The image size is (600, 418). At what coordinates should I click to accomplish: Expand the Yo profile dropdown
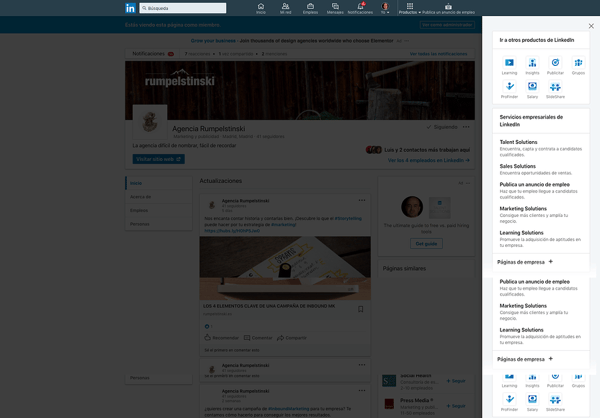385,8
